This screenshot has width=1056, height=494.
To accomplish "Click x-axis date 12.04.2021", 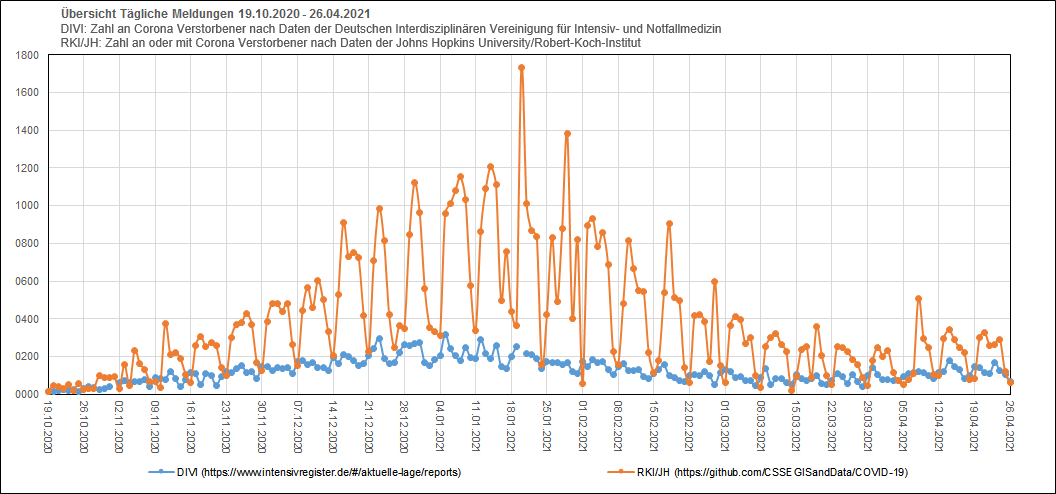I will [x=940, y=427].
